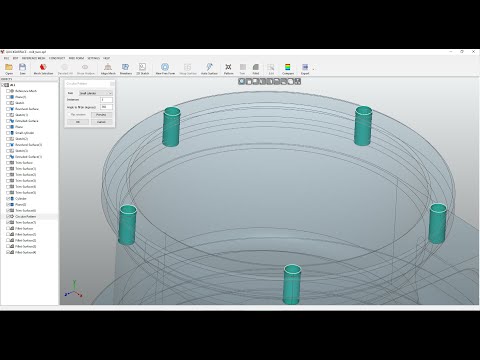Toggle checkbox for first Extruded Surface item
The height and width of the screenshot is (360, 480).
[x=8, y=121]
